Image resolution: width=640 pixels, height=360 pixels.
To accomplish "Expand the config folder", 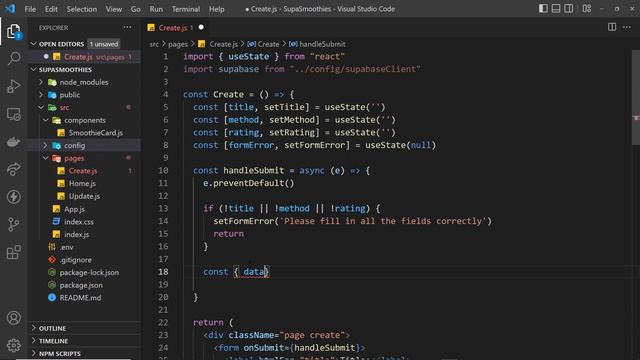I will (x=74, y=145).
